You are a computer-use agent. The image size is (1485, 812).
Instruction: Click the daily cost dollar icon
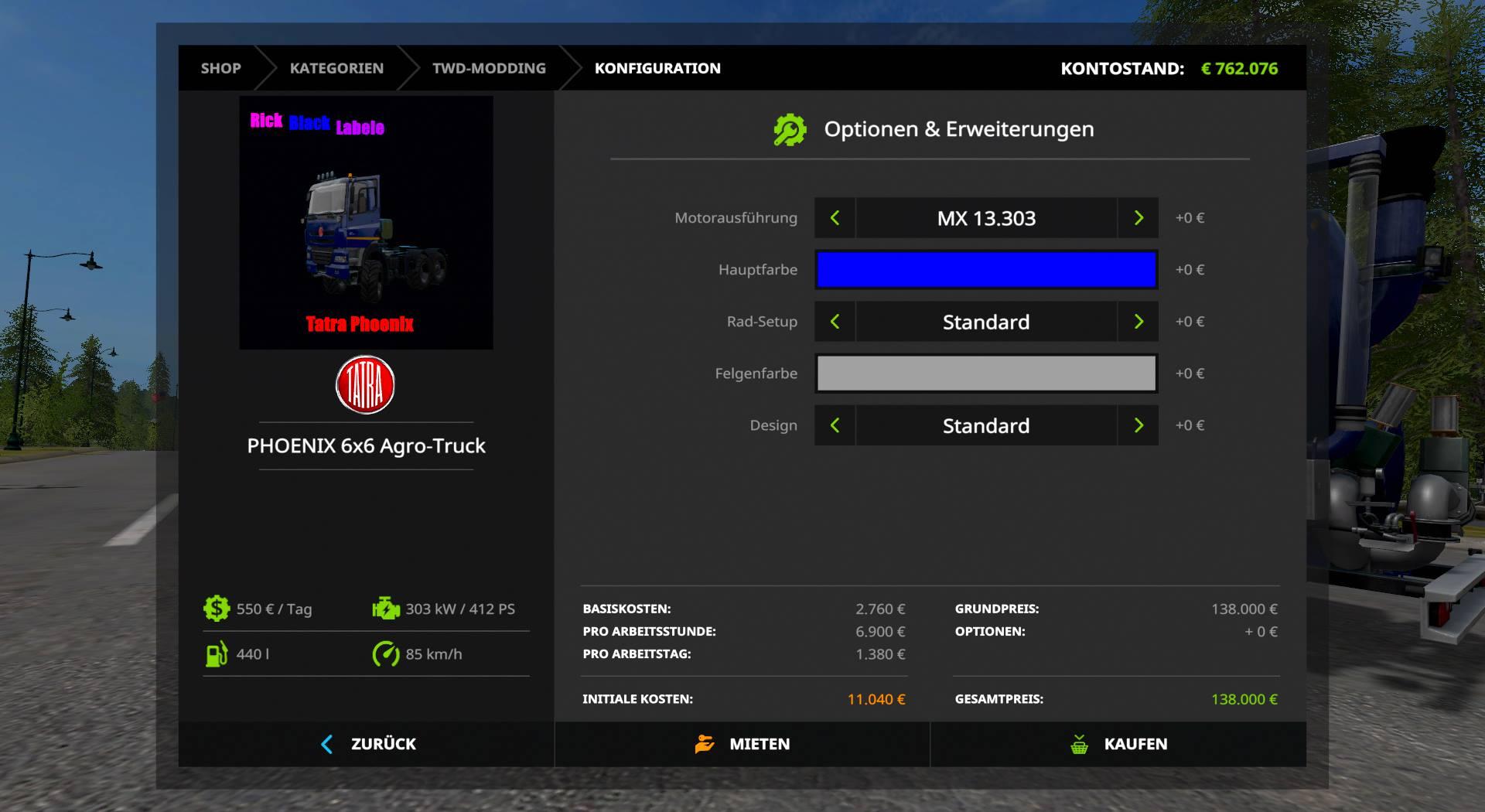point(217,609)
